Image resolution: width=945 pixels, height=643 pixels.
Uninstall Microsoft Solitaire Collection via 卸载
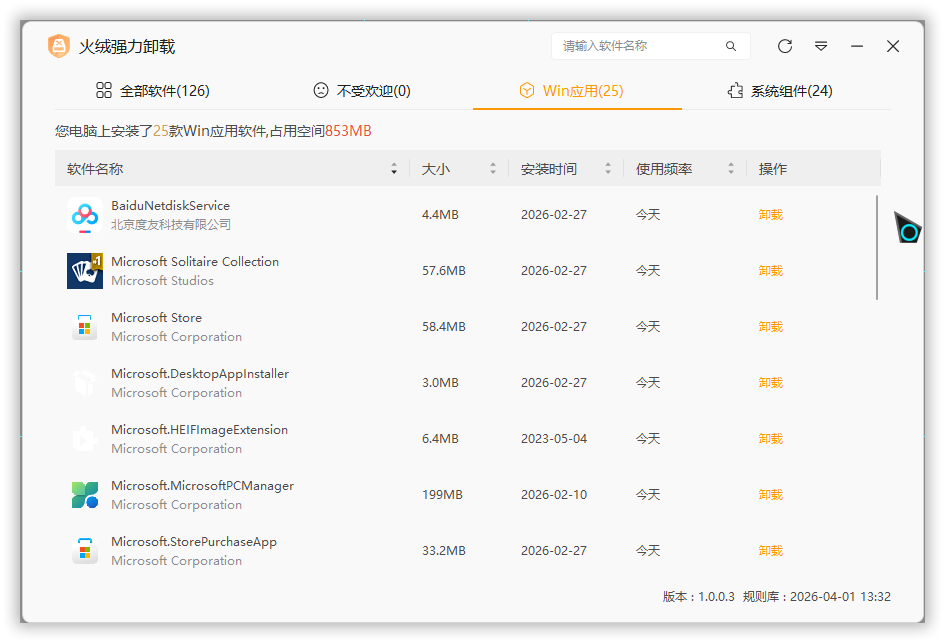pos(770,271)
